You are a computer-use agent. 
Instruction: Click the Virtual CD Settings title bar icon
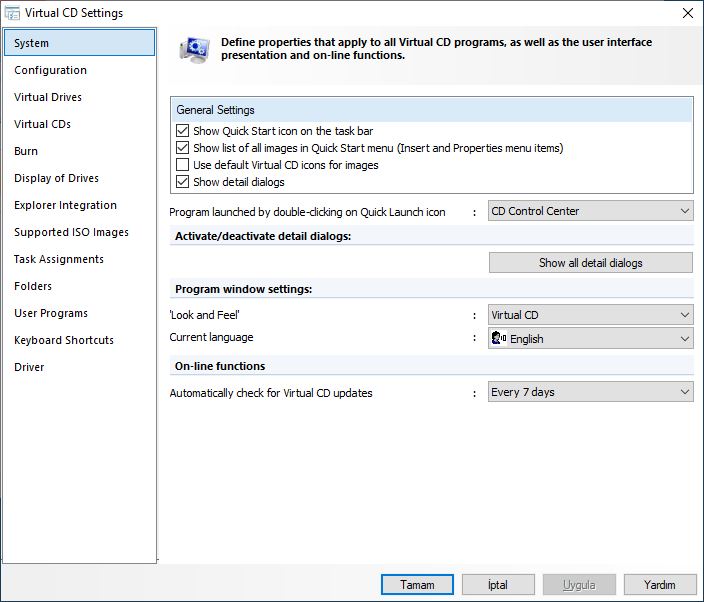click(x=12, y=13)
